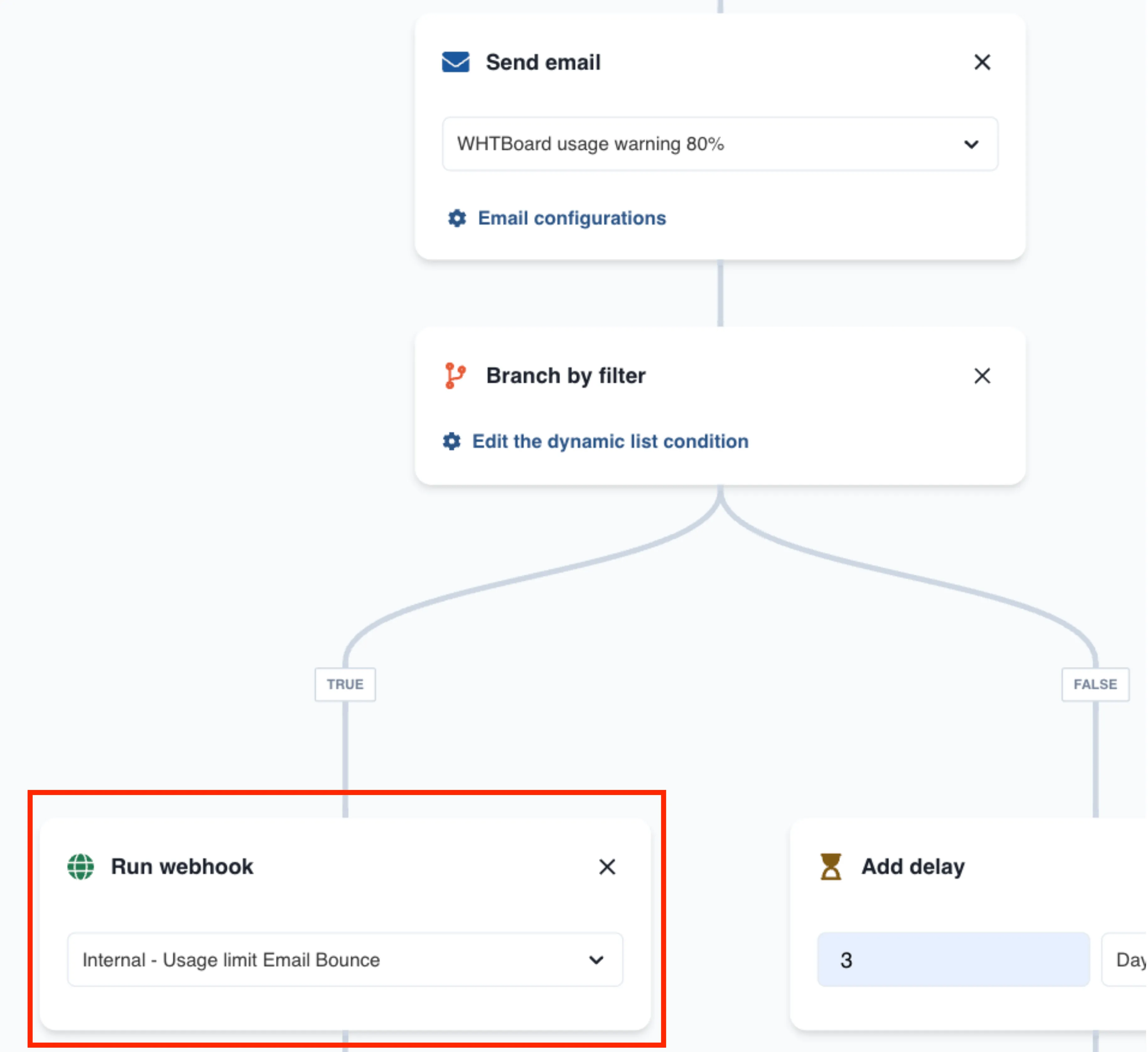1148x1052 pixels.
Task: Click gear icon beside Email configurations
Action: point(457,219)
